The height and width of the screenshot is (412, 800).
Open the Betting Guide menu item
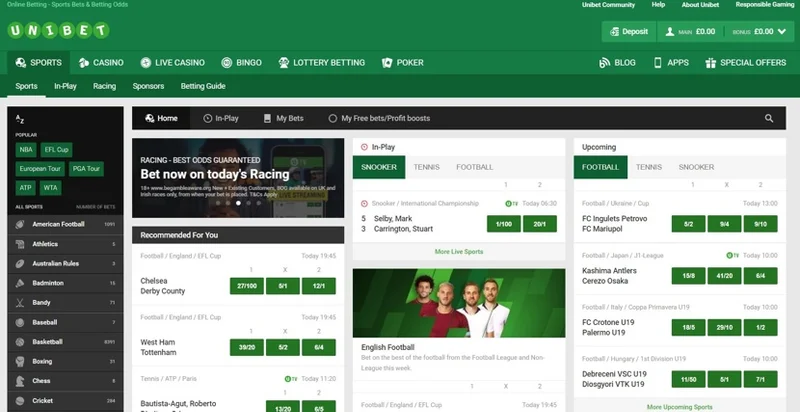coord(203,86)
